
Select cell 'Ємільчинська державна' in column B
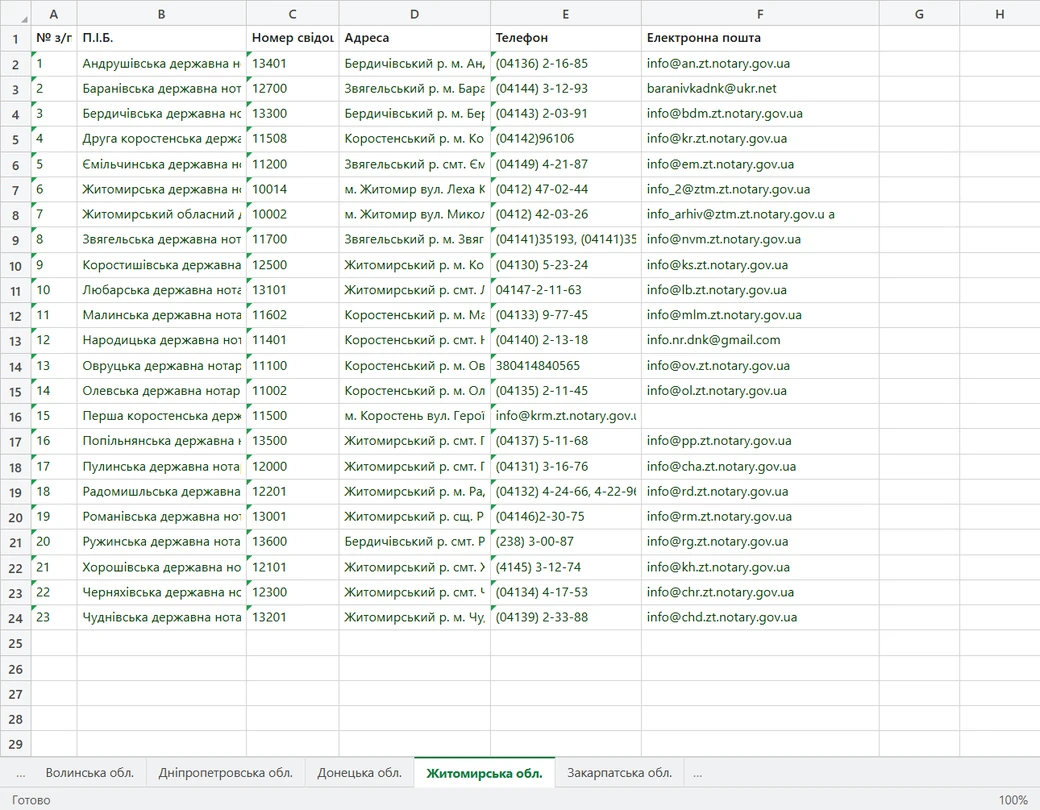tap(161, 164)
